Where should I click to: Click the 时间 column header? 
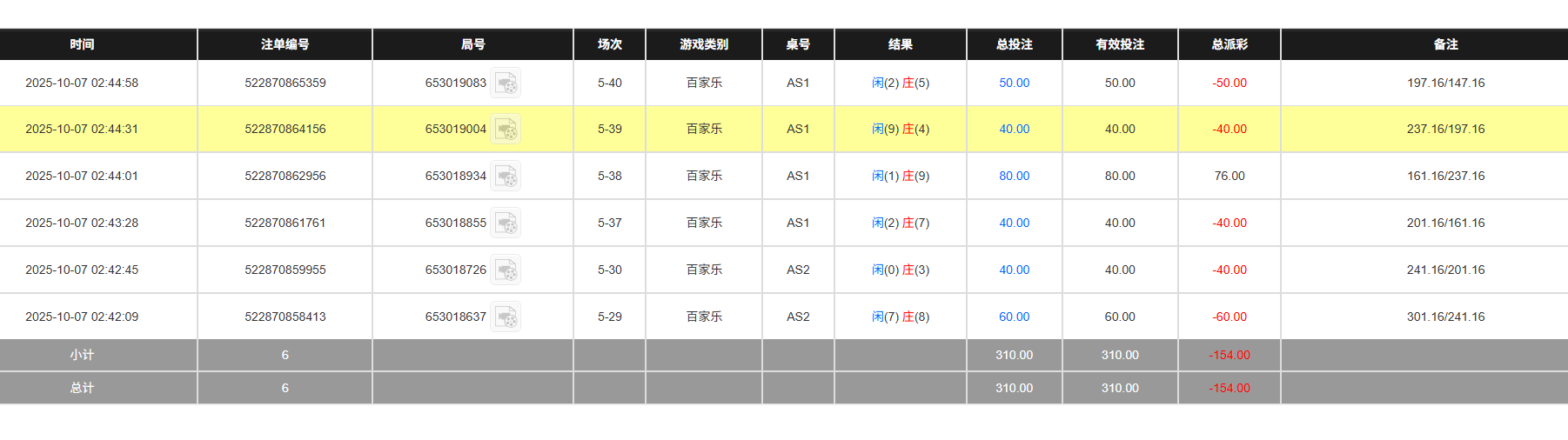tap(82, 44)
